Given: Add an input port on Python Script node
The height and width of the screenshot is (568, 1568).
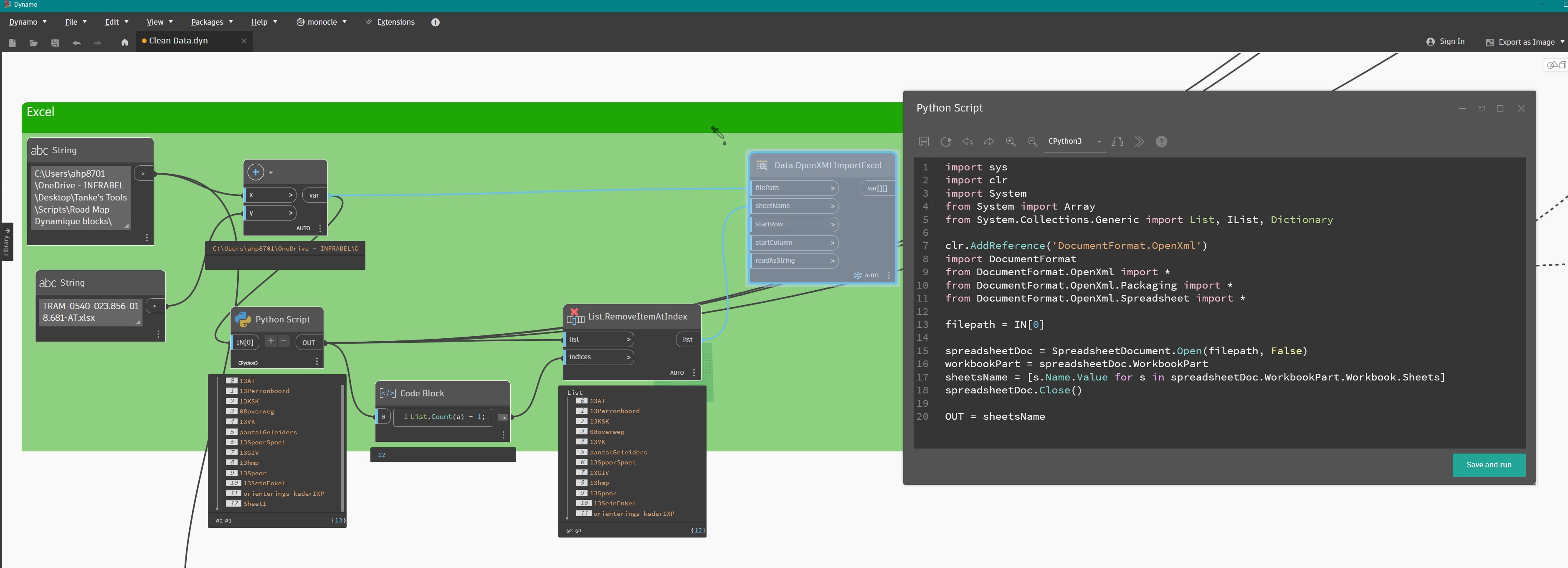Looking at the screenshot, I should pos(271,341).
